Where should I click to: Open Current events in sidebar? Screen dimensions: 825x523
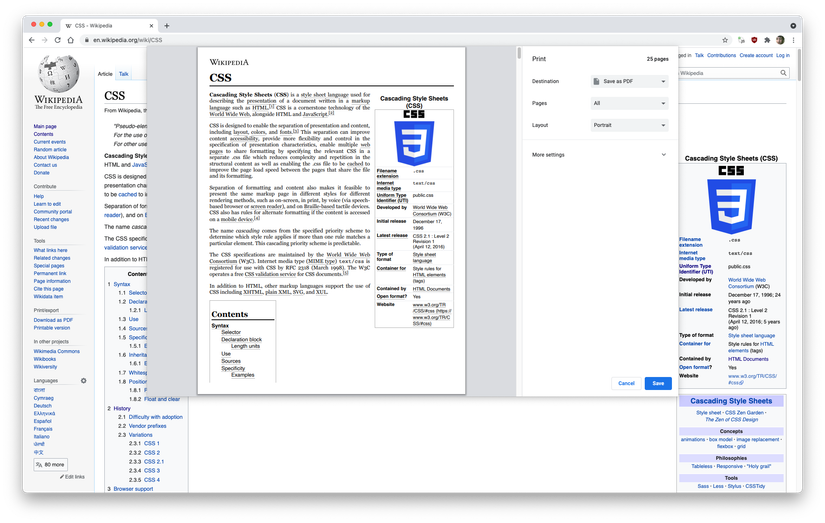[49, 142]
